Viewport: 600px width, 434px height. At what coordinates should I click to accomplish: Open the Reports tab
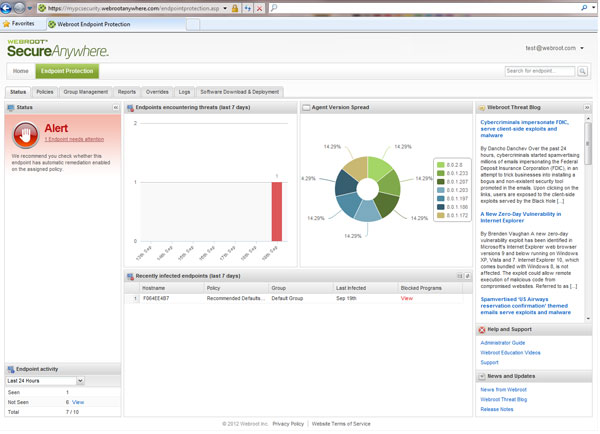[x=127, y=92]
